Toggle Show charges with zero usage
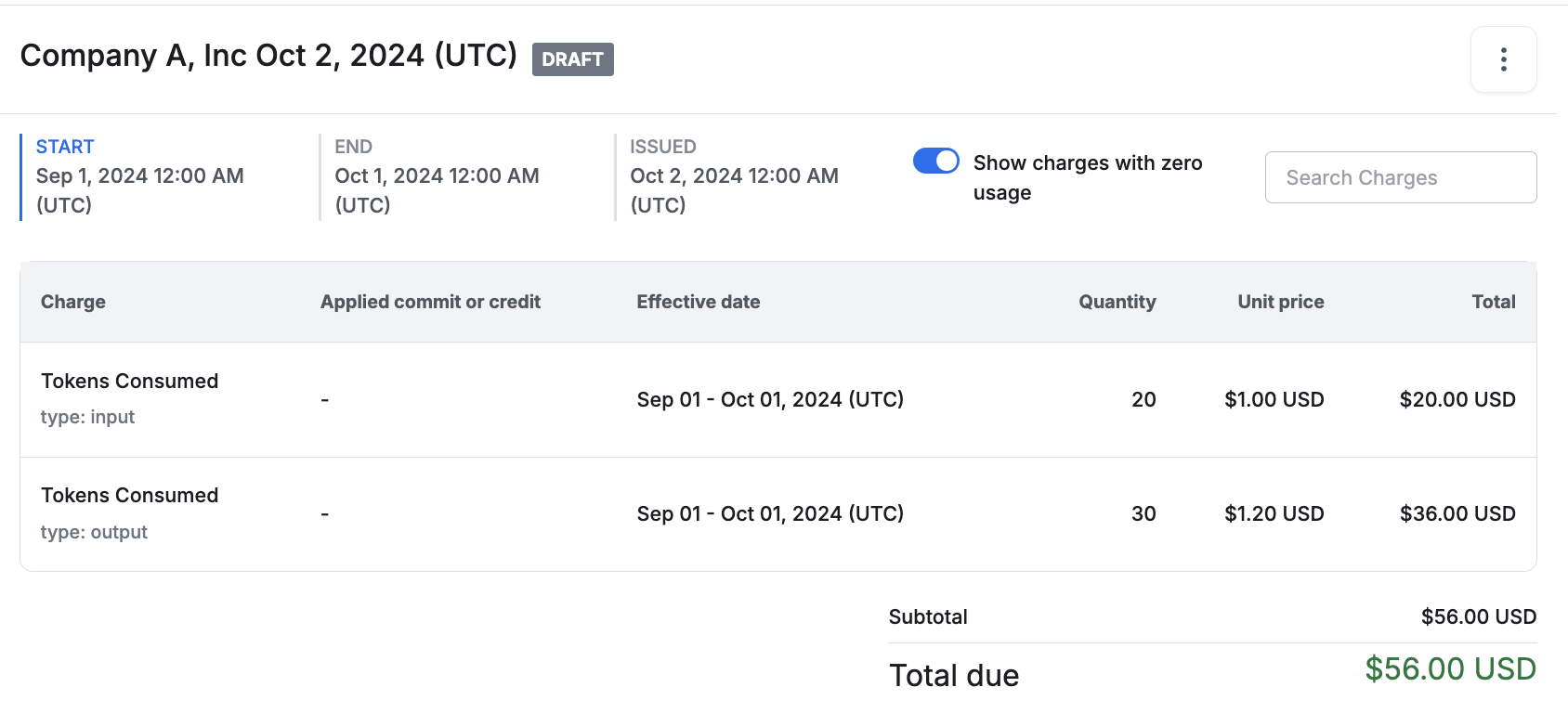Viewport: 1568px width, 726px height. pos(935,161)
